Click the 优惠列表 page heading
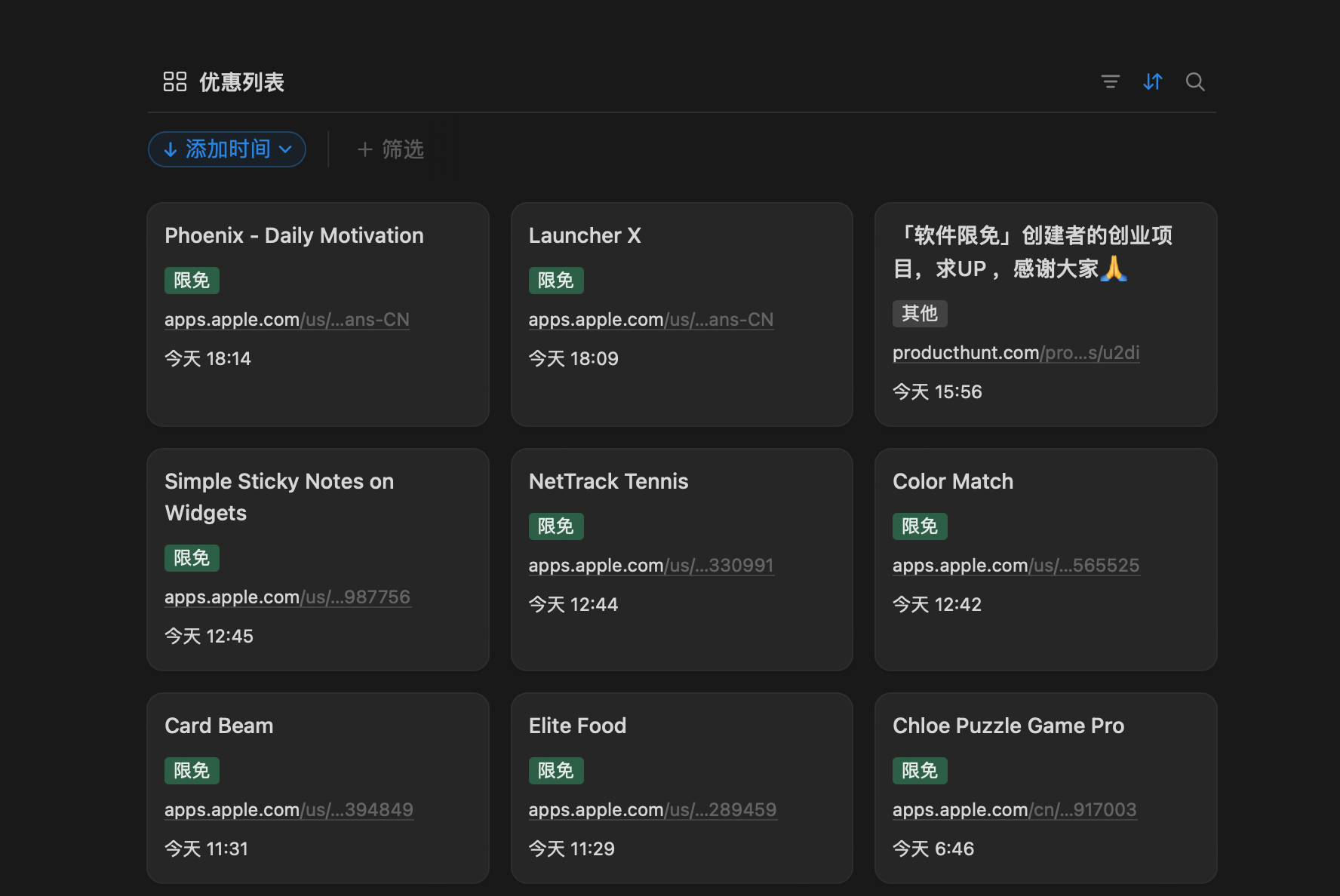The width and height of the screenshot is (1340, 896). click(241, 81)
